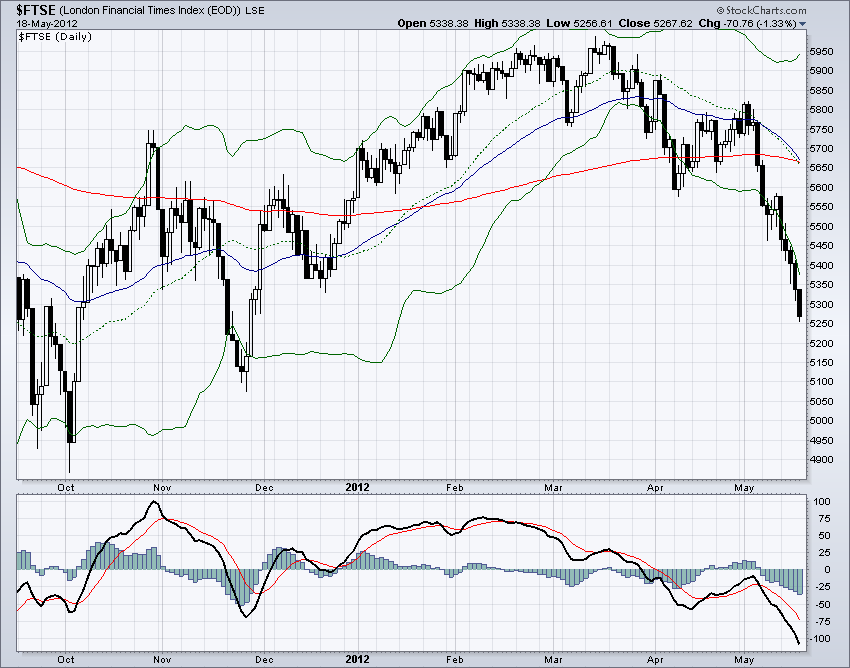Screen dimensions: 850x668
Task: Click the 100 label on indicator axis
Action: click(822, 502)
